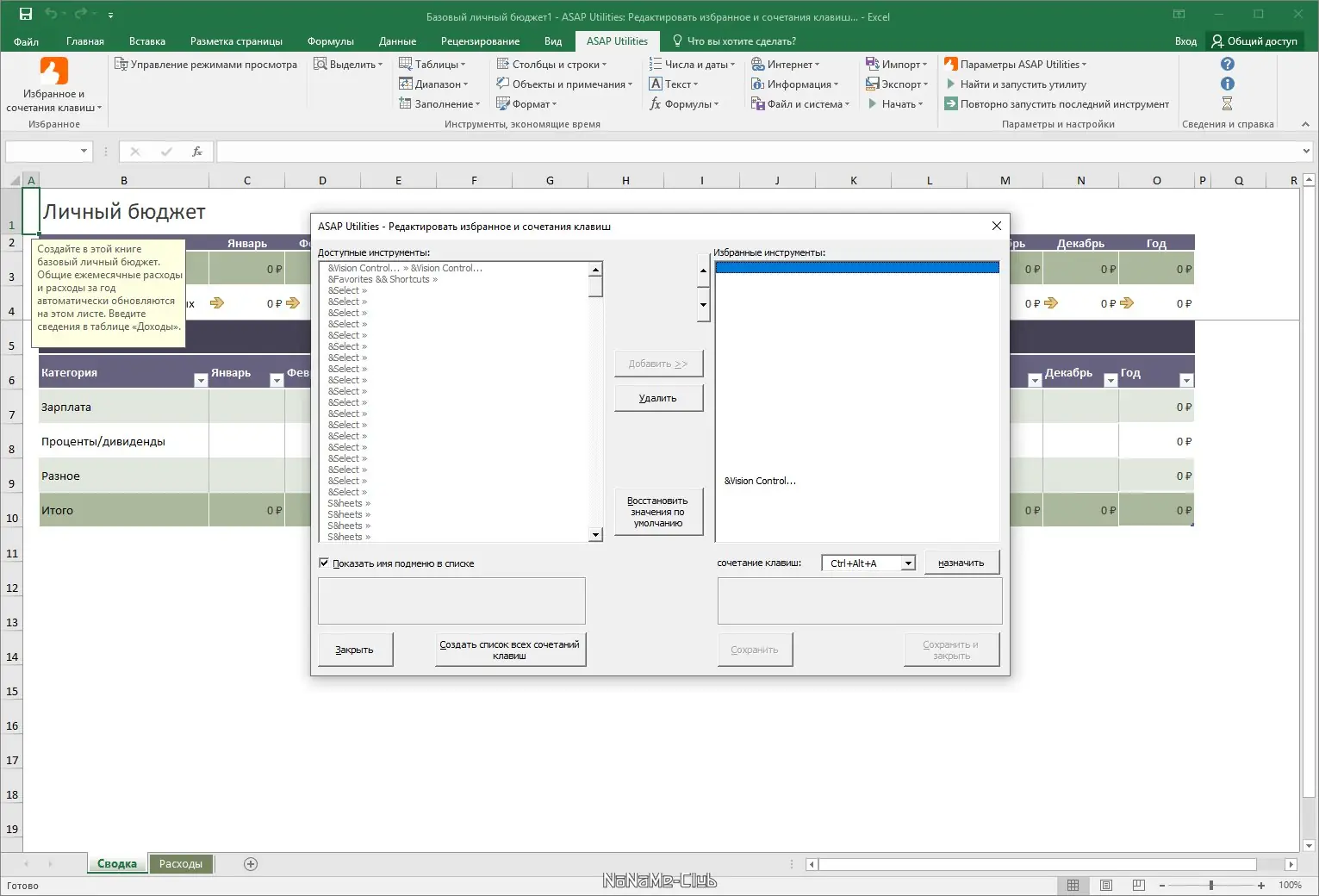The height and width of the screenshot is (896, 1319).
Task: Click Создать список всех сочетаний клавиш
Action: 510,650
